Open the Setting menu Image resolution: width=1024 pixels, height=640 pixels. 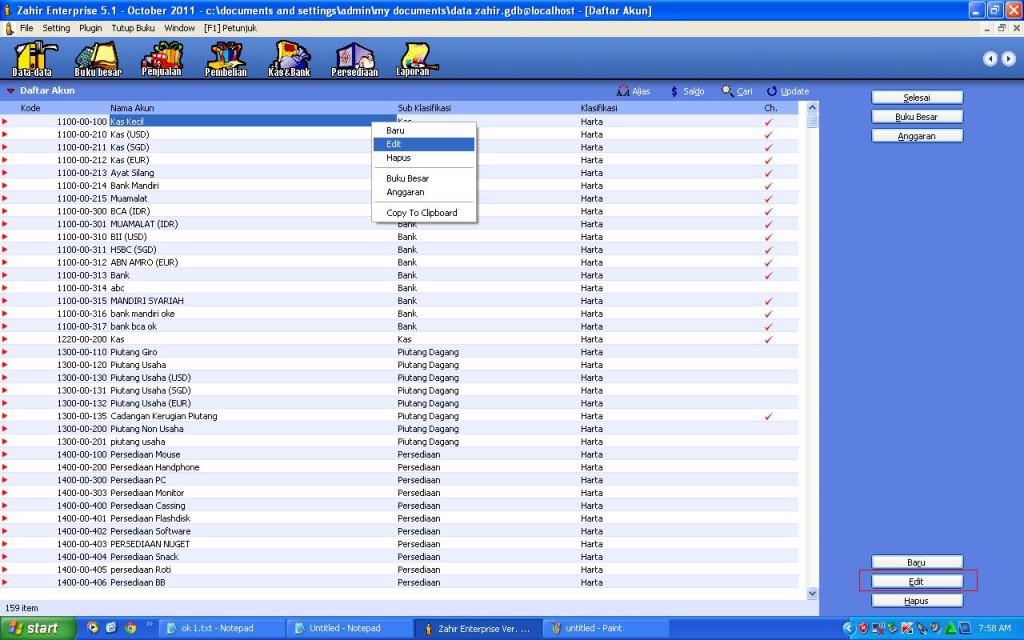point(56,28)
